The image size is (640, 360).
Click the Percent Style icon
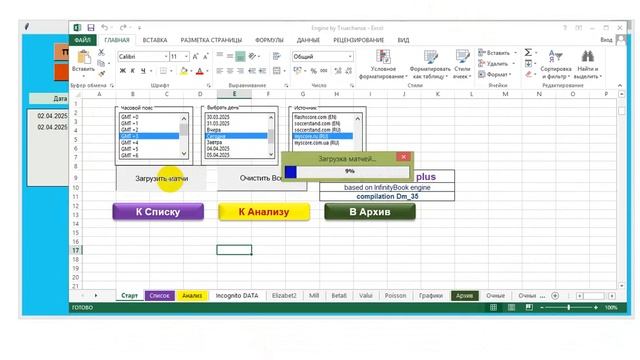pyautogui.click(x=313, y=71)
